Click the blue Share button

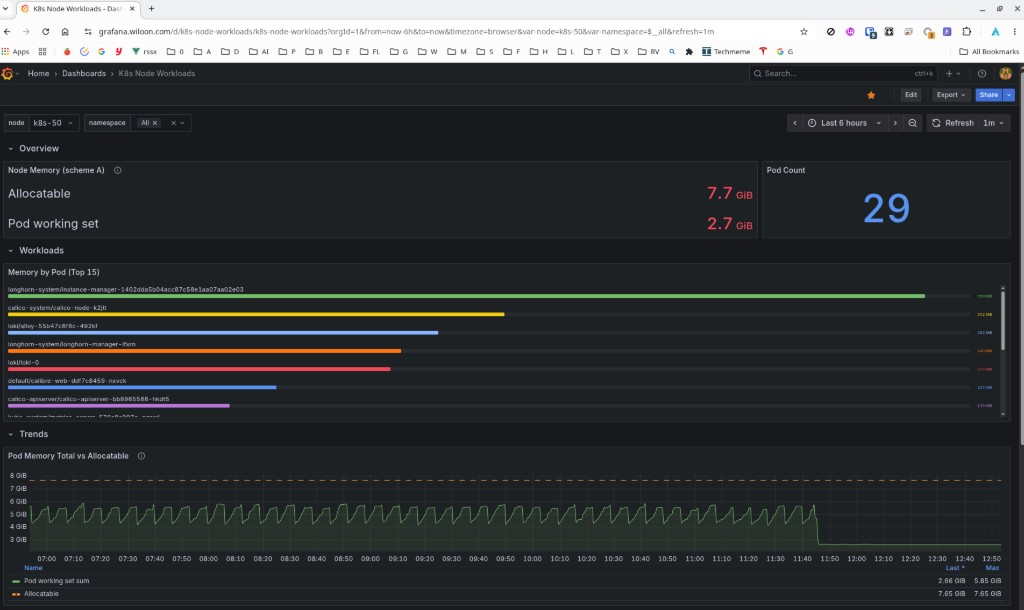(x=989, y=95)
